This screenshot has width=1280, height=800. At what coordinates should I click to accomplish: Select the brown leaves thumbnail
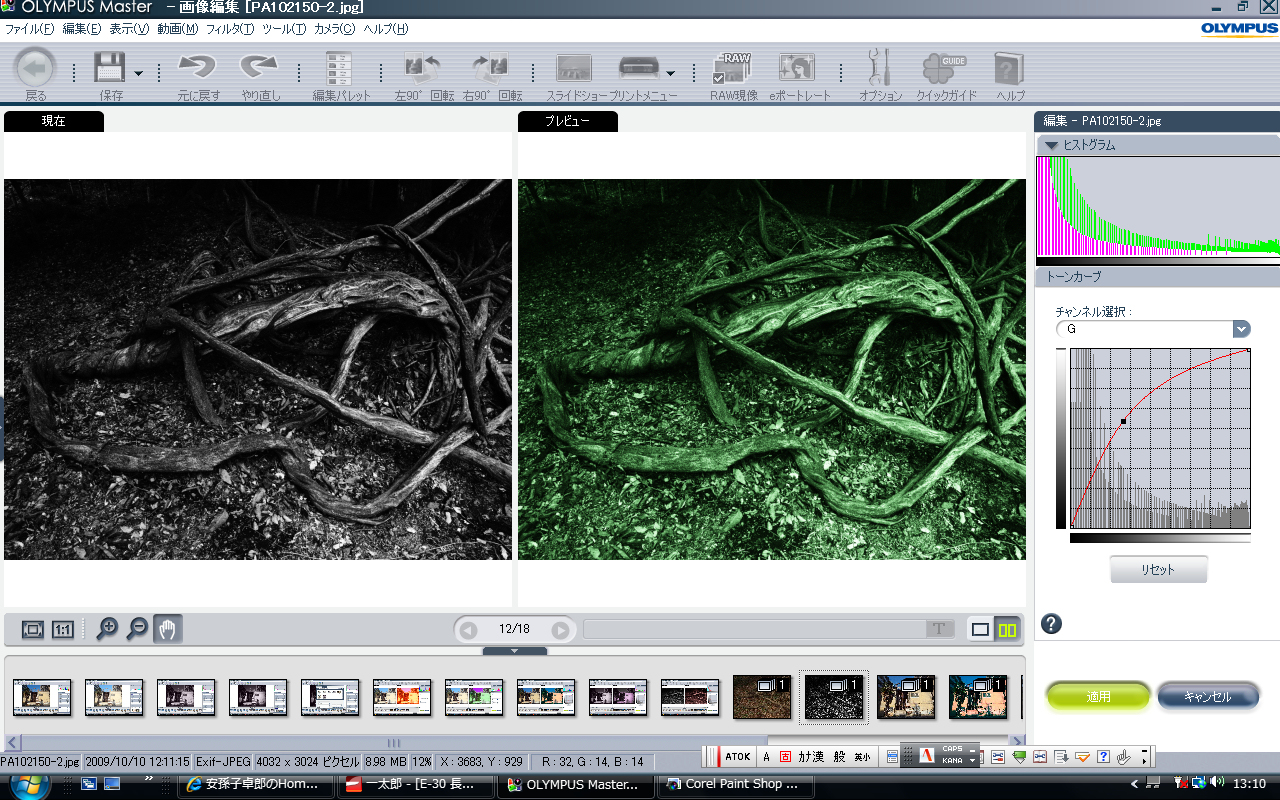(762, 696)
